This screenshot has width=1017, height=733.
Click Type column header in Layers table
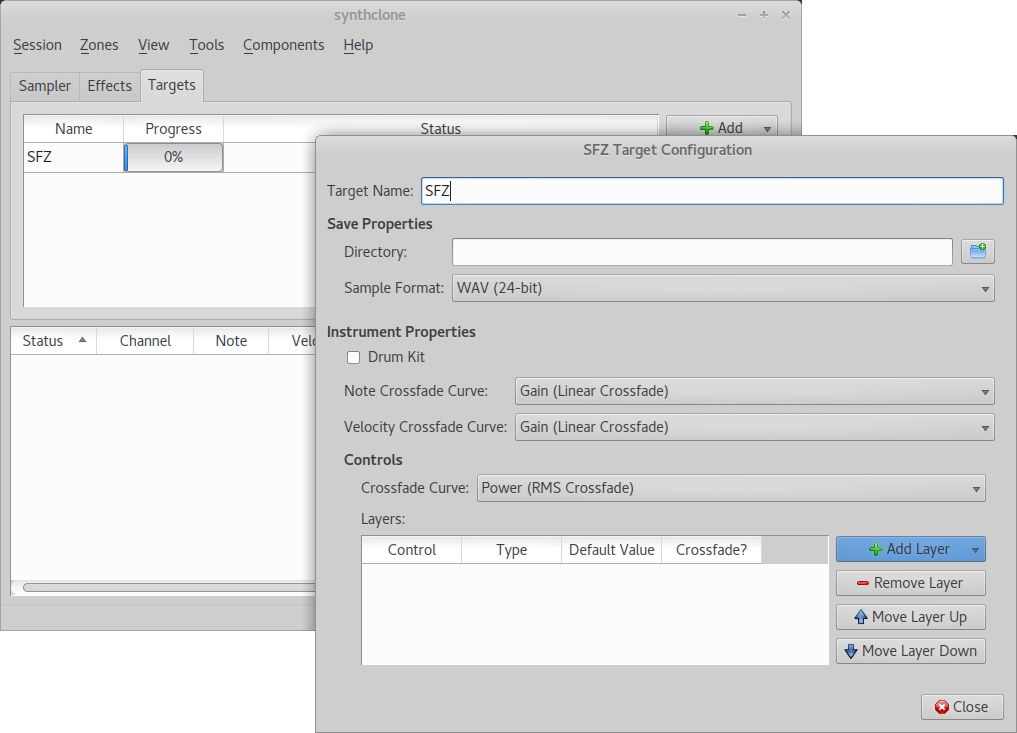click(512, 550)
